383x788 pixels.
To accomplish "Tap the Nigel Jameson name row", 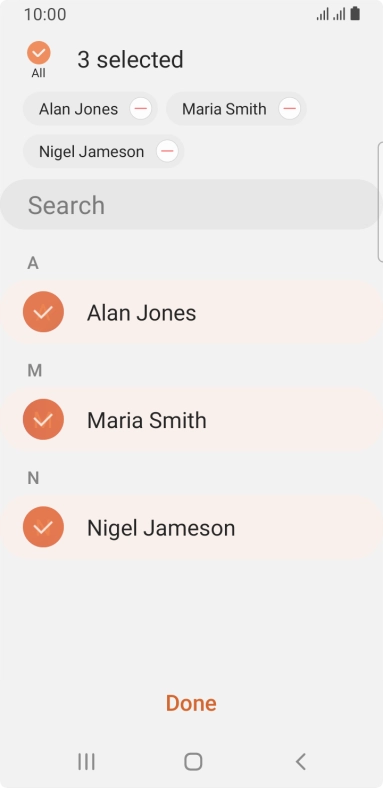I will 190,527.
